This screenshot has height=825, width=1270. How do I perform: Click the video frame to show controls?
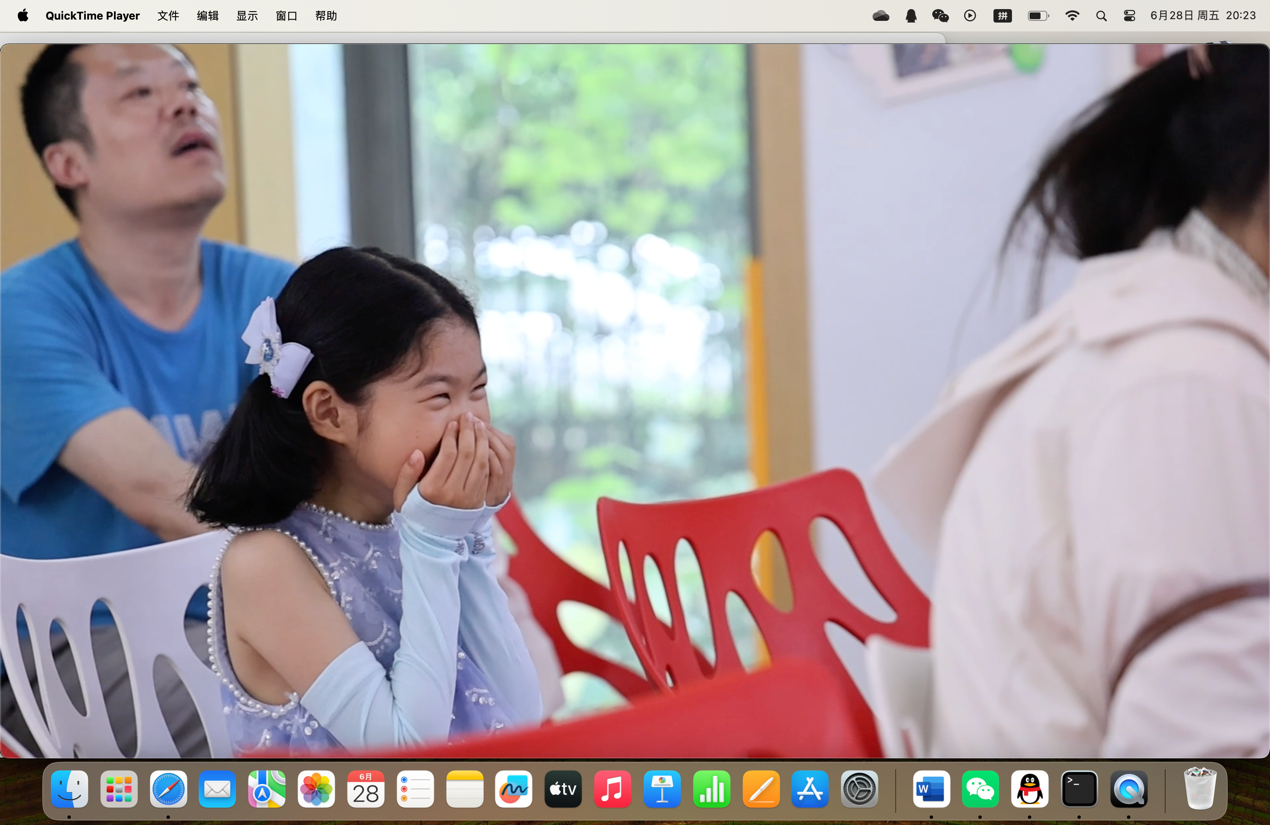(x=634, y=400)
